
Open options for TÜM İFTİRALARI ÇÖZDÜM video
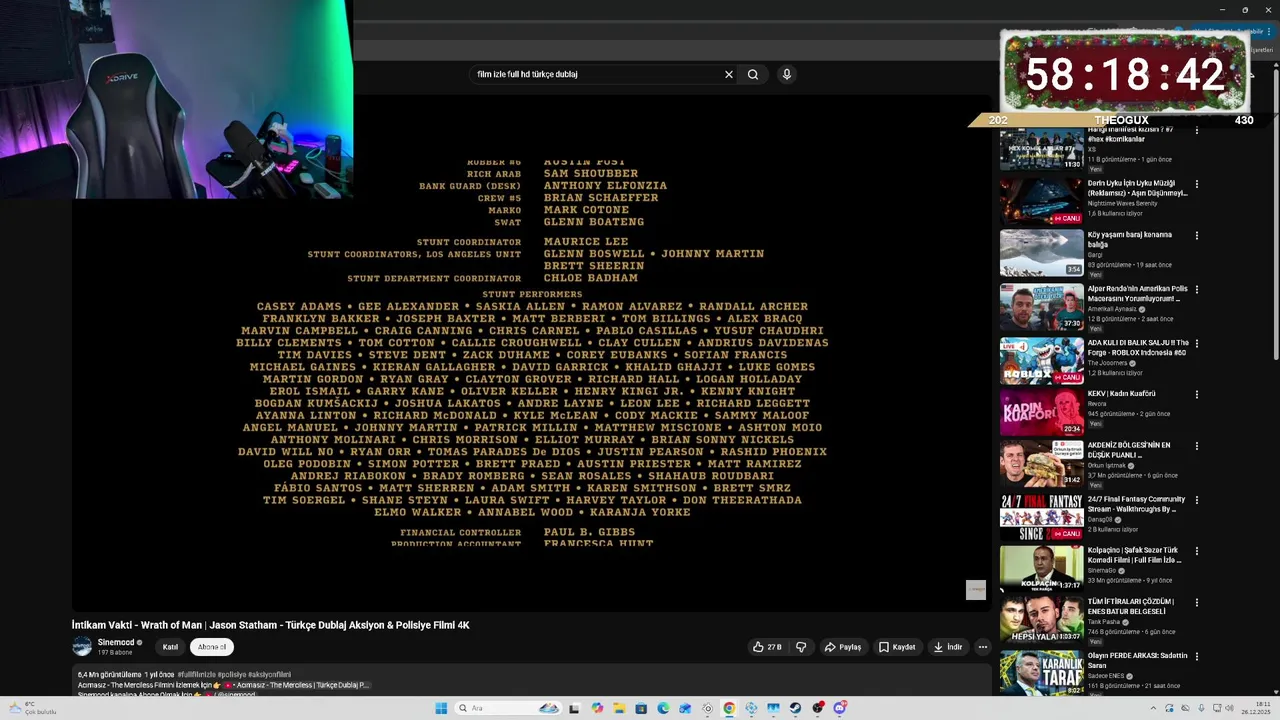[x=1197, y=603]
